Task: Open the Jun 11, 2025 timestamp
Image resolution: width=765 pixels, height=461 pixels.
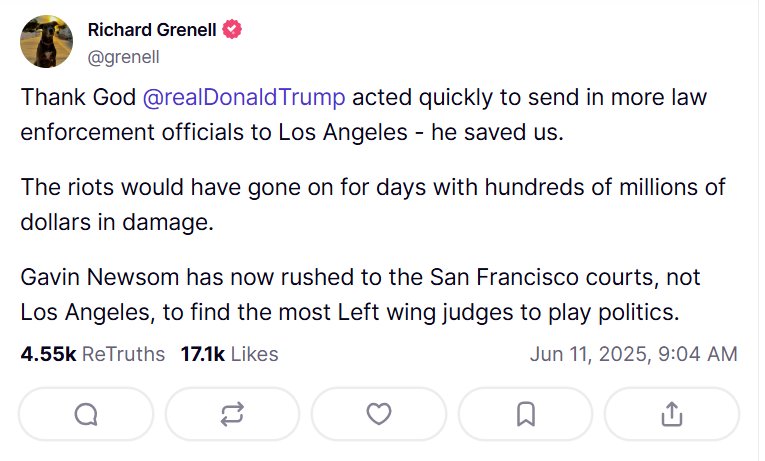Action: pos(633,354)
